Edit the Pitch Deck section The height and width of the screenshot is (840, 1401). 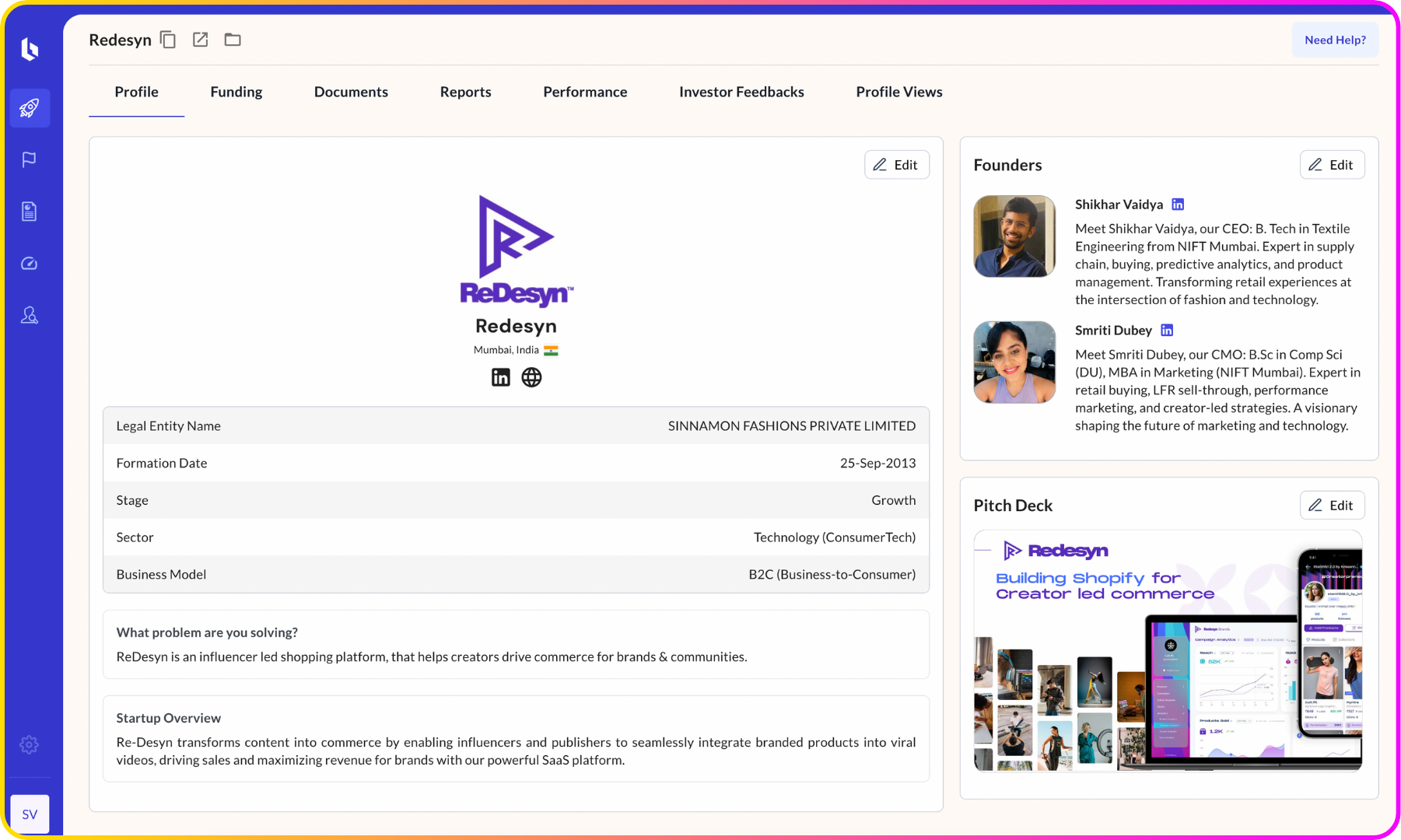(1332, 506)
